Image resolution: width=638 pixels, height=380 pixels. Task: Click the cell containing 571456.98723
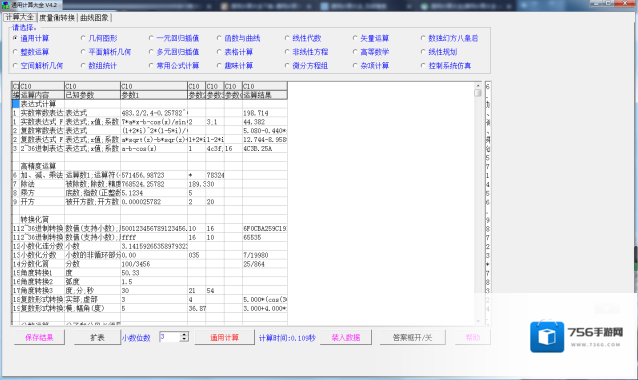point(154,175)
